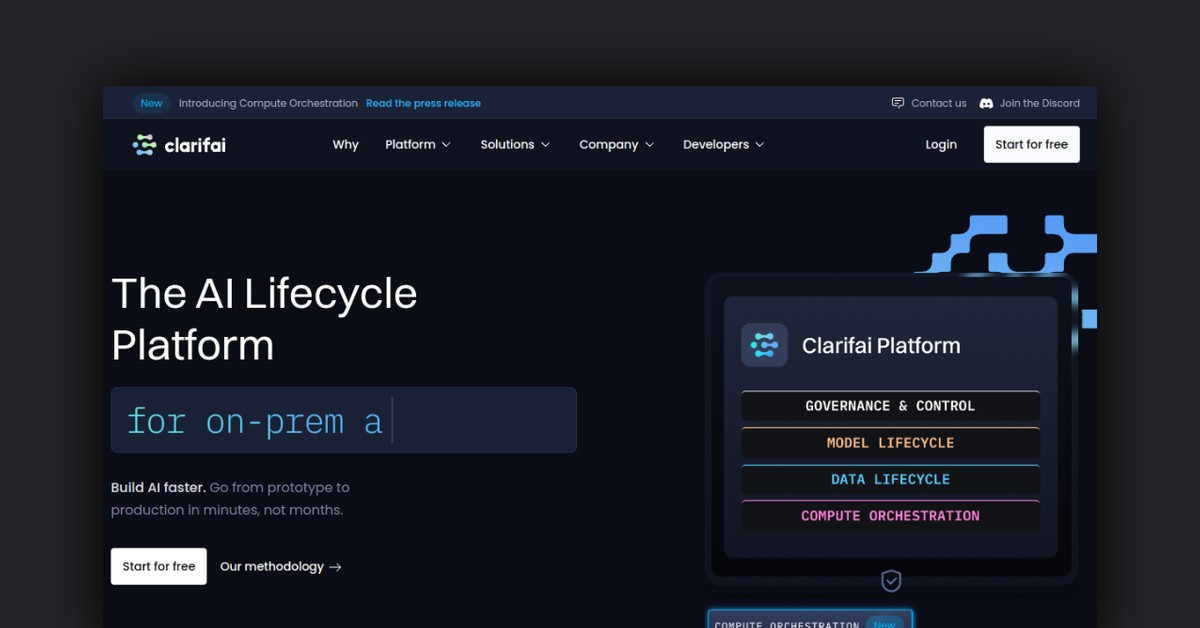
Task: Click the arrow icon beside Our methodology
Action: [336, 567]
